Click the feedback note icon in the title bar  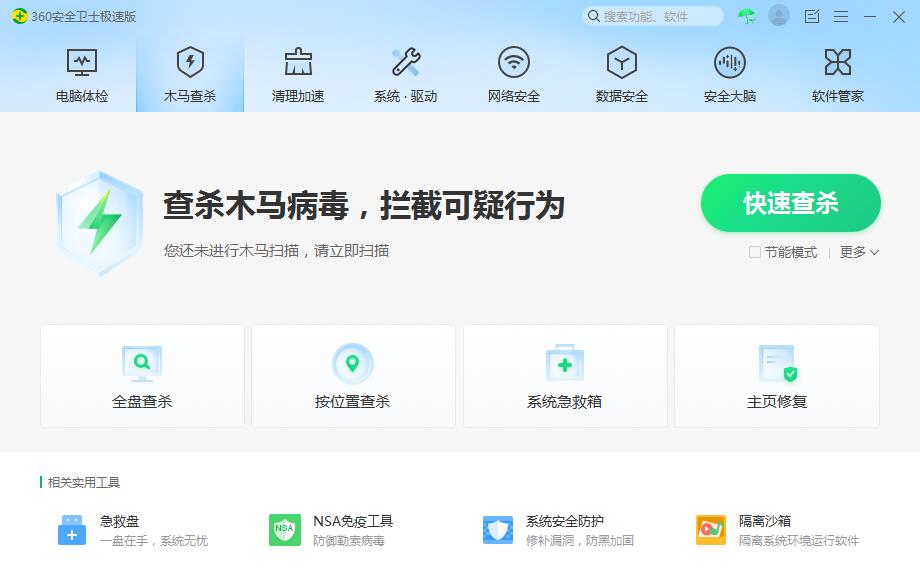pyautogui.click(x=812, y=16)
